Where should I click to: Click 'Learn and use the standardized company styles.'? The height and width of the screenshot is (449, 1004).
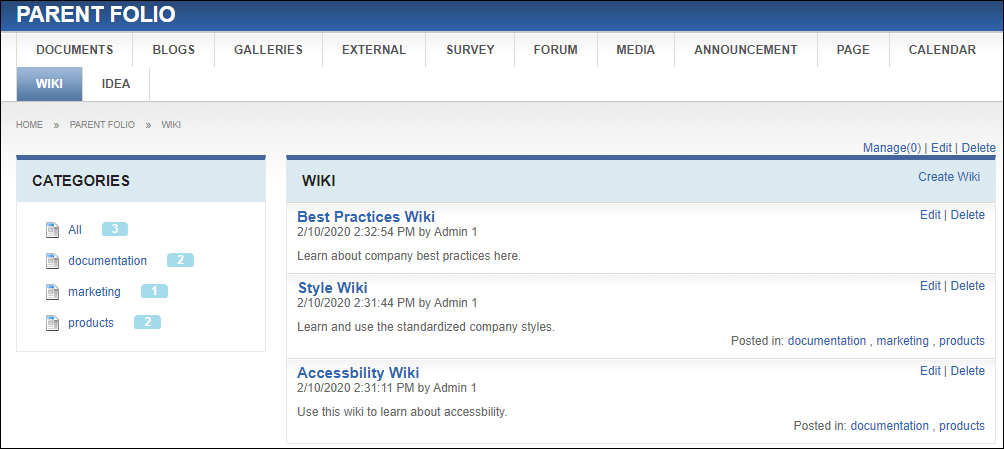(x=426, y=327)
